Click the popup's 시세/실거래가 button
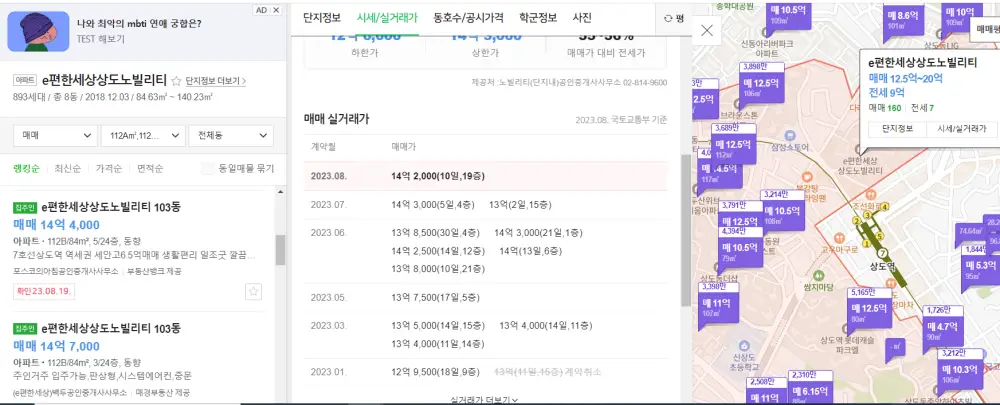This screenshot has width=1000, height=405. pyautogui.click(x=962, y=128)
